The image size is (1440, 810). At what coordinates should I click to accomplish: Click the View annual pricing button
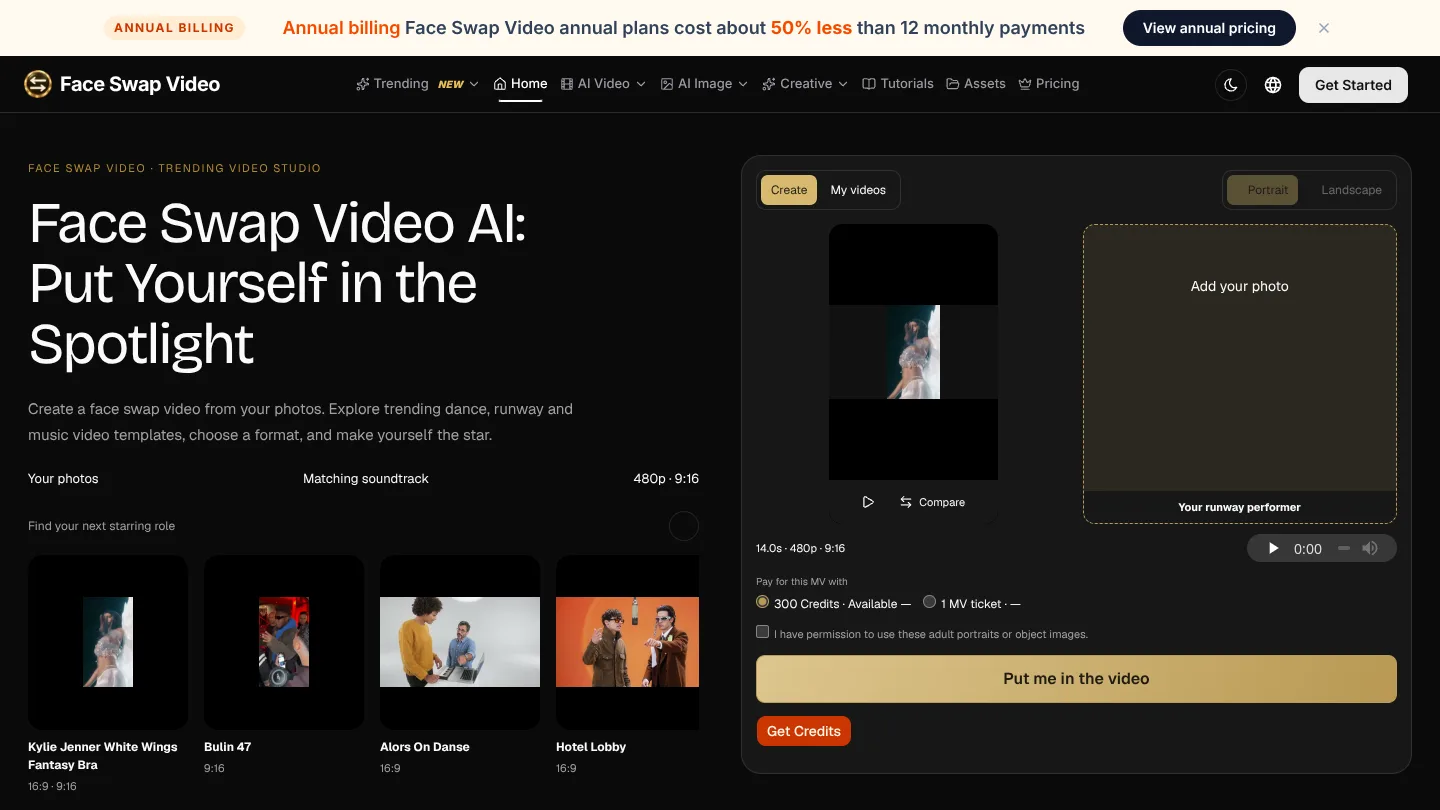(1209, 28)
